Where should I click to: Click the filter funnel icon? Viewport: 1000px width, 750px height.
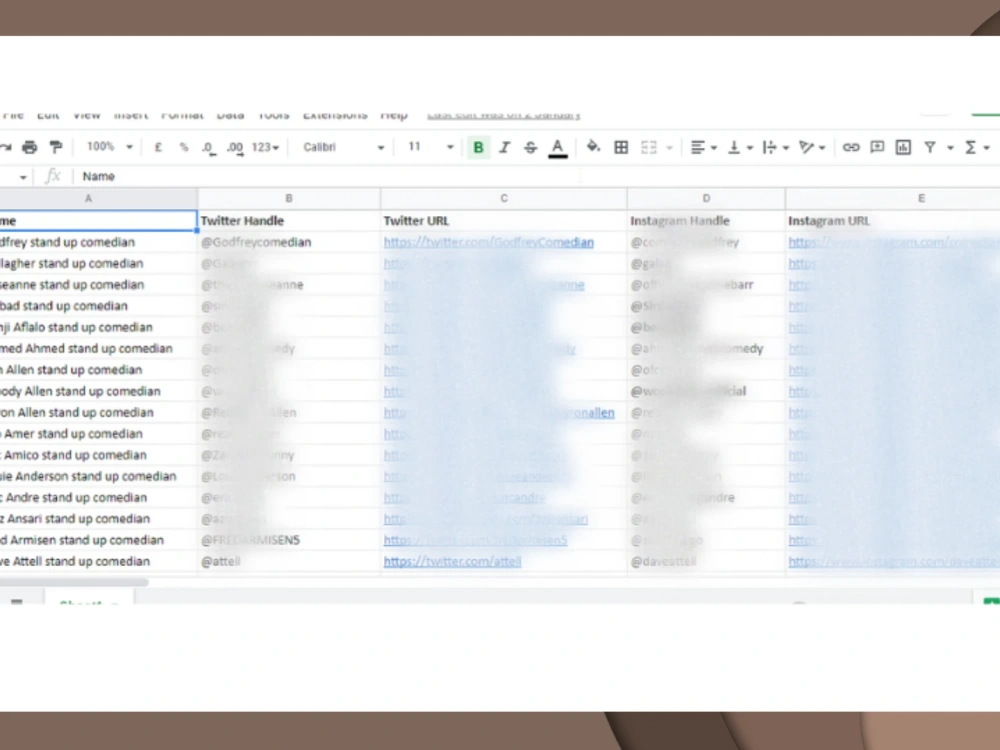(930, 147)
